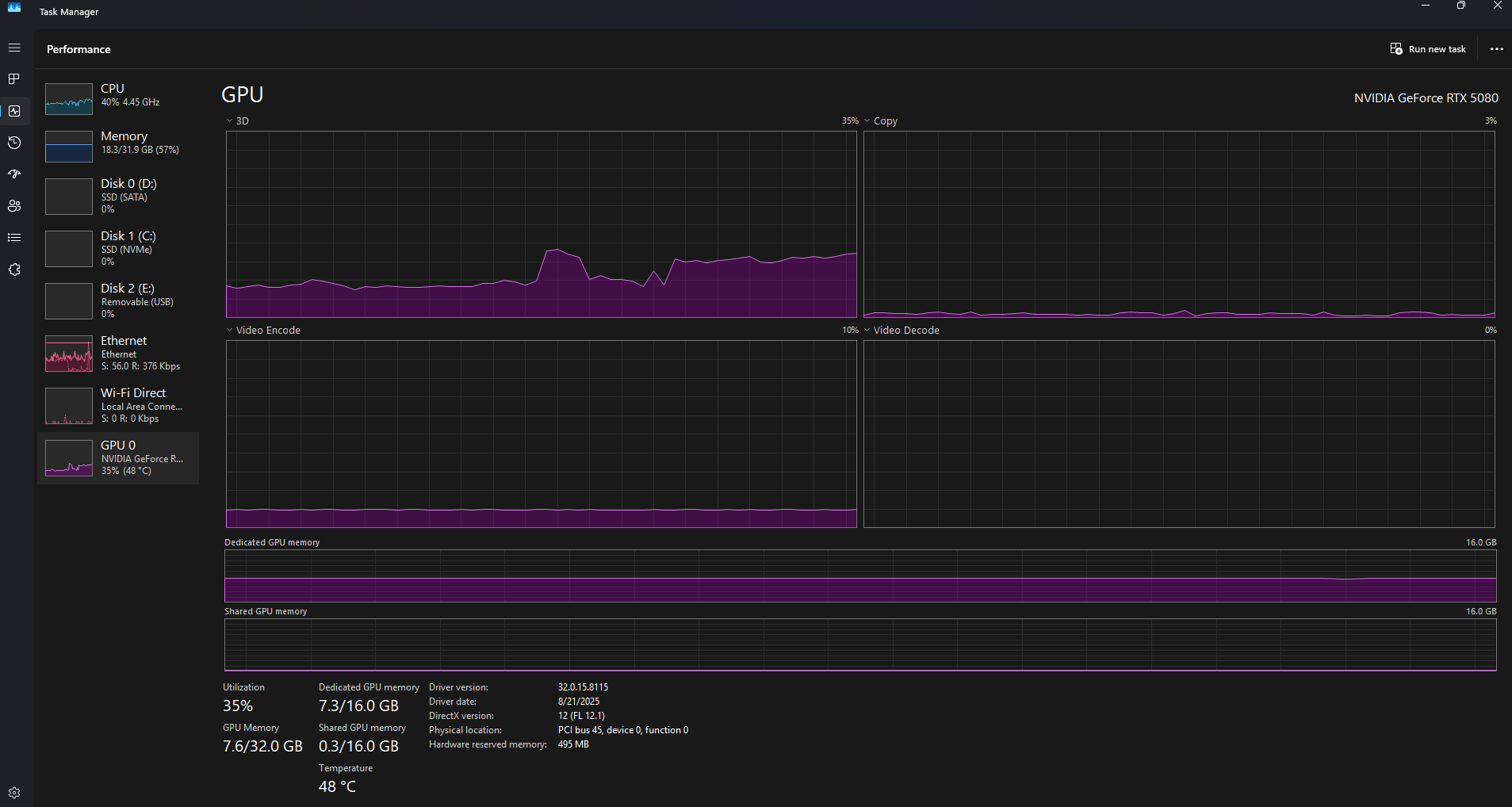Select GPU 0 in the performance list
This screenshot has width=1512, height=807.
coord(118,457)
